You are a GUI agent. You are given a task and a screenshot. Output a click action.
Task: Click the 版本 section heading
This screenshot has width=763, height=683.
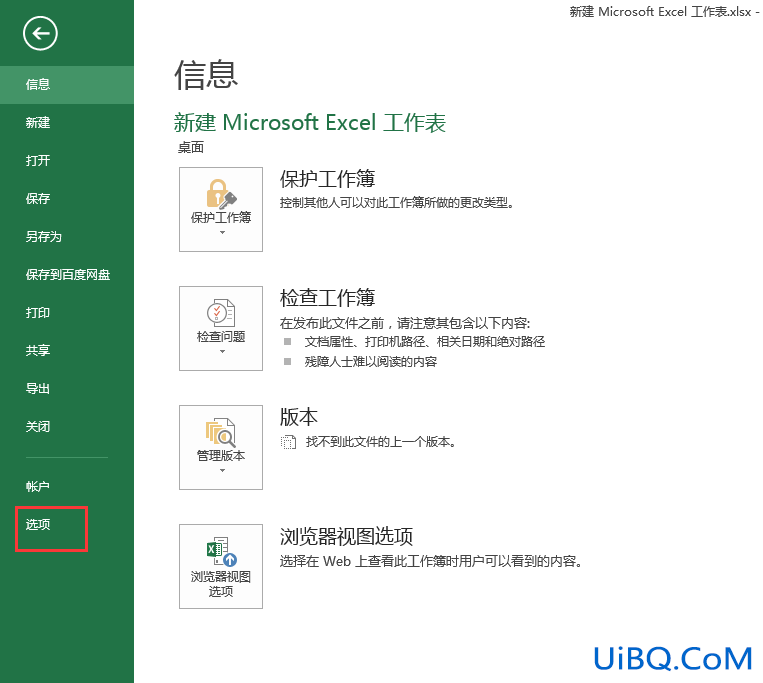click(x=299, y=417)
